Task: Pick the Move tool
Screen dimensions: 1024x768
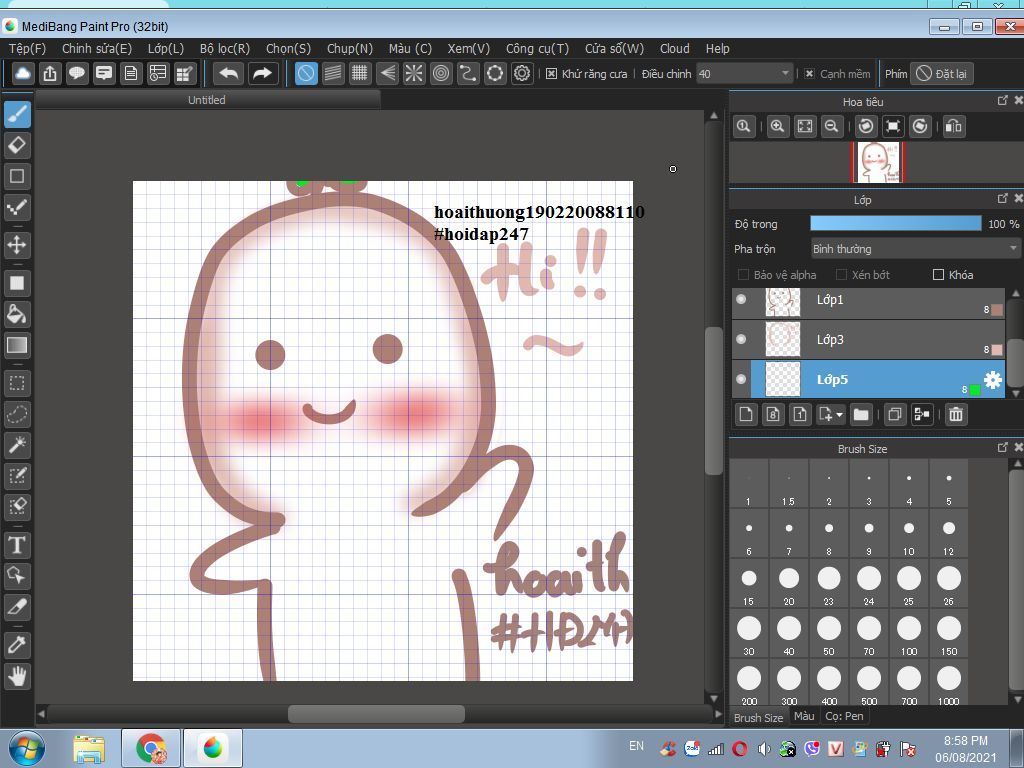Action: tap(17, 245)
